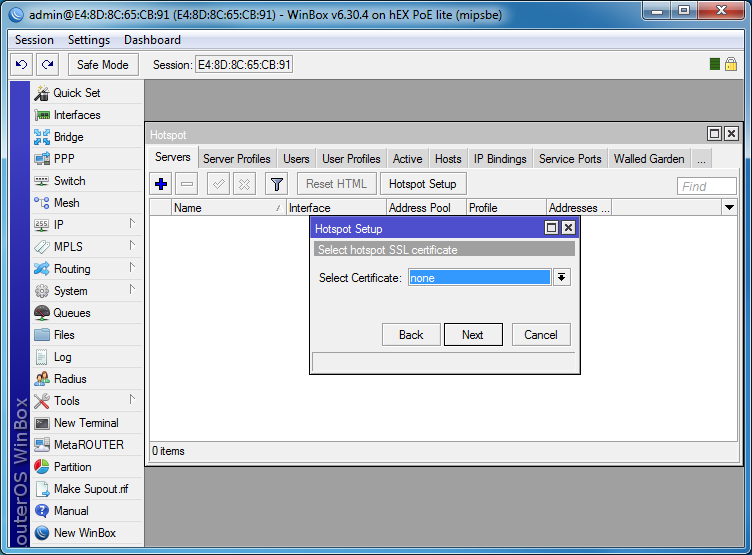Open the Select Certificate dropdown arrow

(x=562, y=277)
